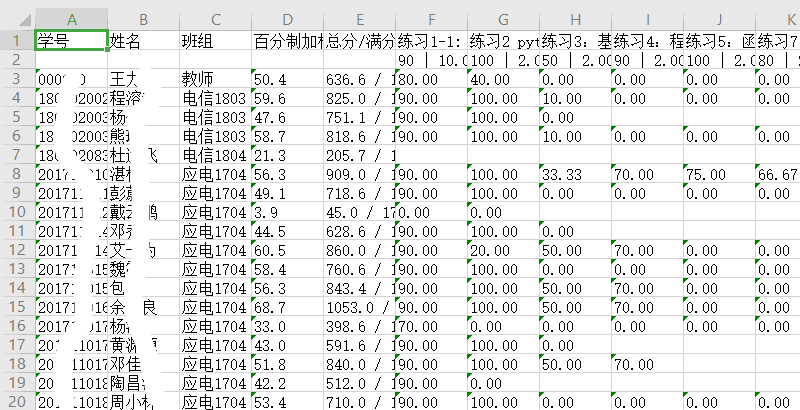The width and height of the screenshot is (800, 410).
Task: Click the total cell 751.1 /
Action: [359, 117]
